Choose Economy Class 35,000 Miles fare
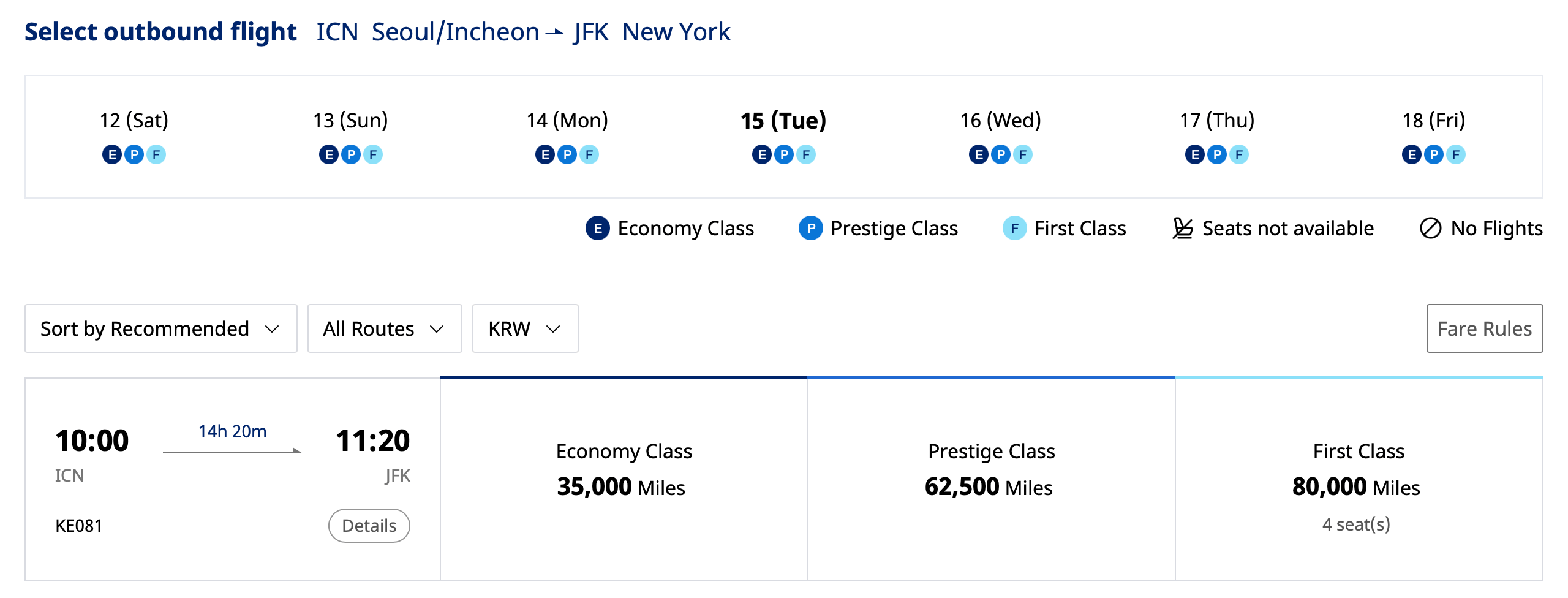 [x=624, y=479]
